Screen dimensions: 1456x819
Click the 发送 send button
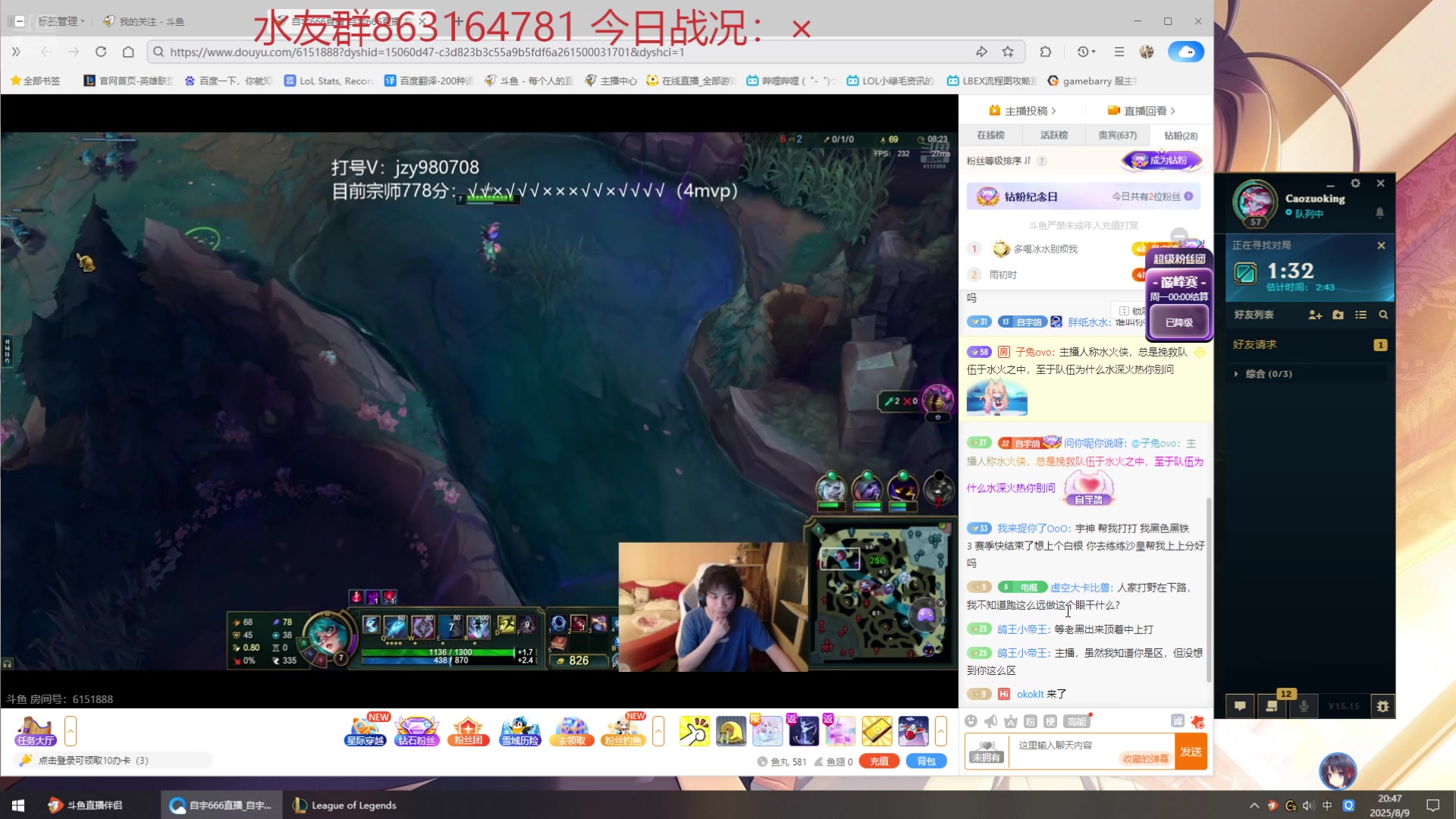pyautogui.click(x=1191, y=752)
